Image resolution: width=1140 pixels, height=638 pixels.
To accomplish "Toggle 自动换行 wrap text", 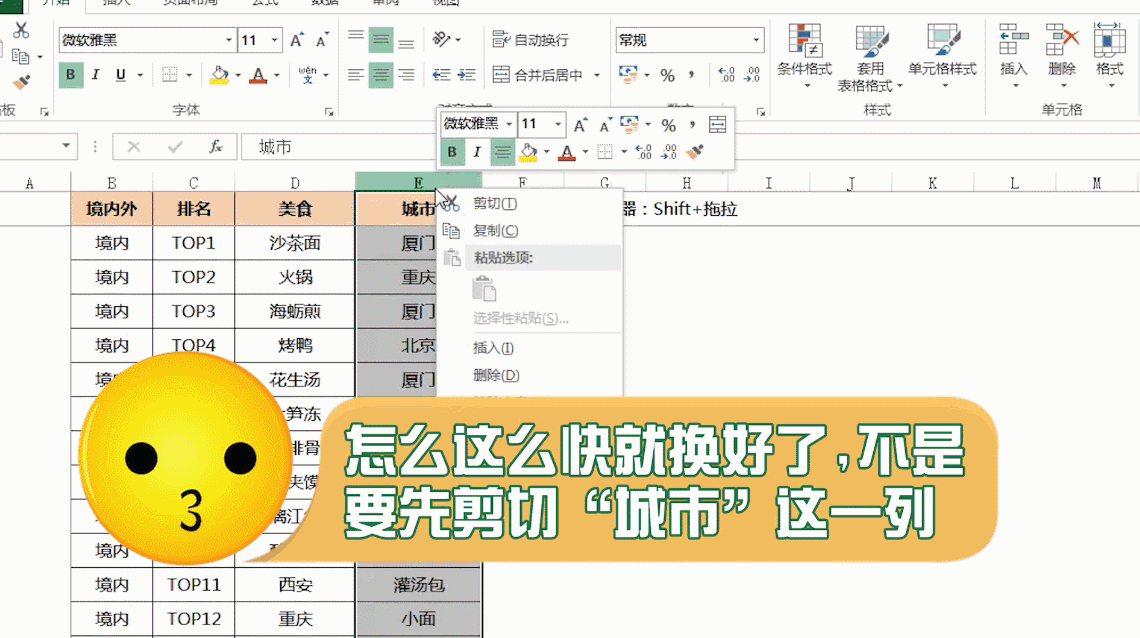I will click(x=531, y=40).
